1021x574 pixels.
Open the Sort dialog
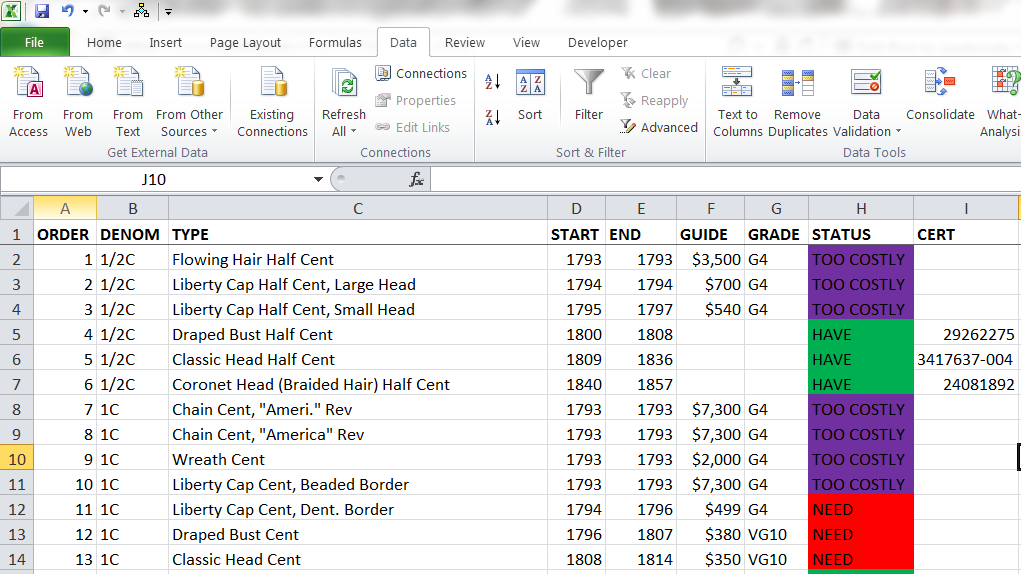pos(530,95)
